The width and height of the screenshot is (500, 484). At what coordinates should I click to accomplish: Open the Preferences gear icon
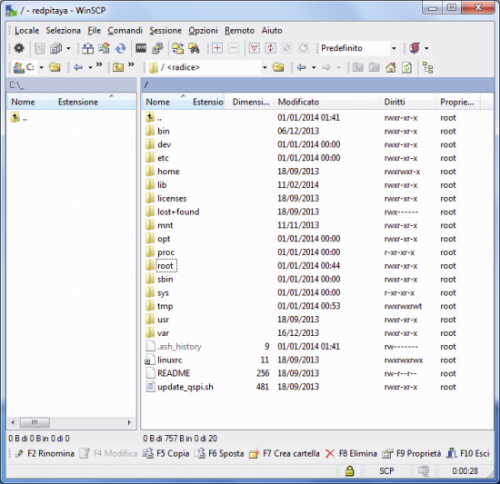(x=19, y=48)
